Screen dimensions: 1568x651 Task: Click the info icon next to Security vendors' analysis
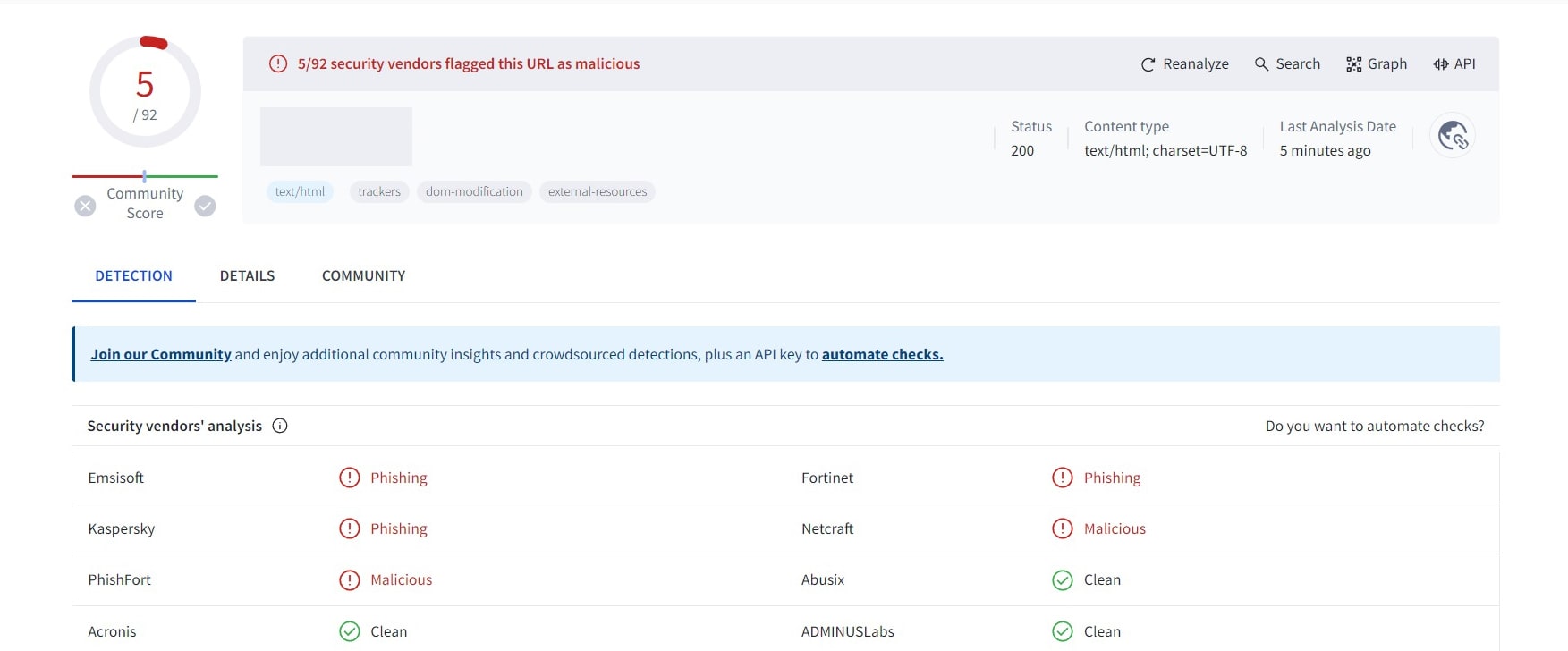(x=280, y=426)
